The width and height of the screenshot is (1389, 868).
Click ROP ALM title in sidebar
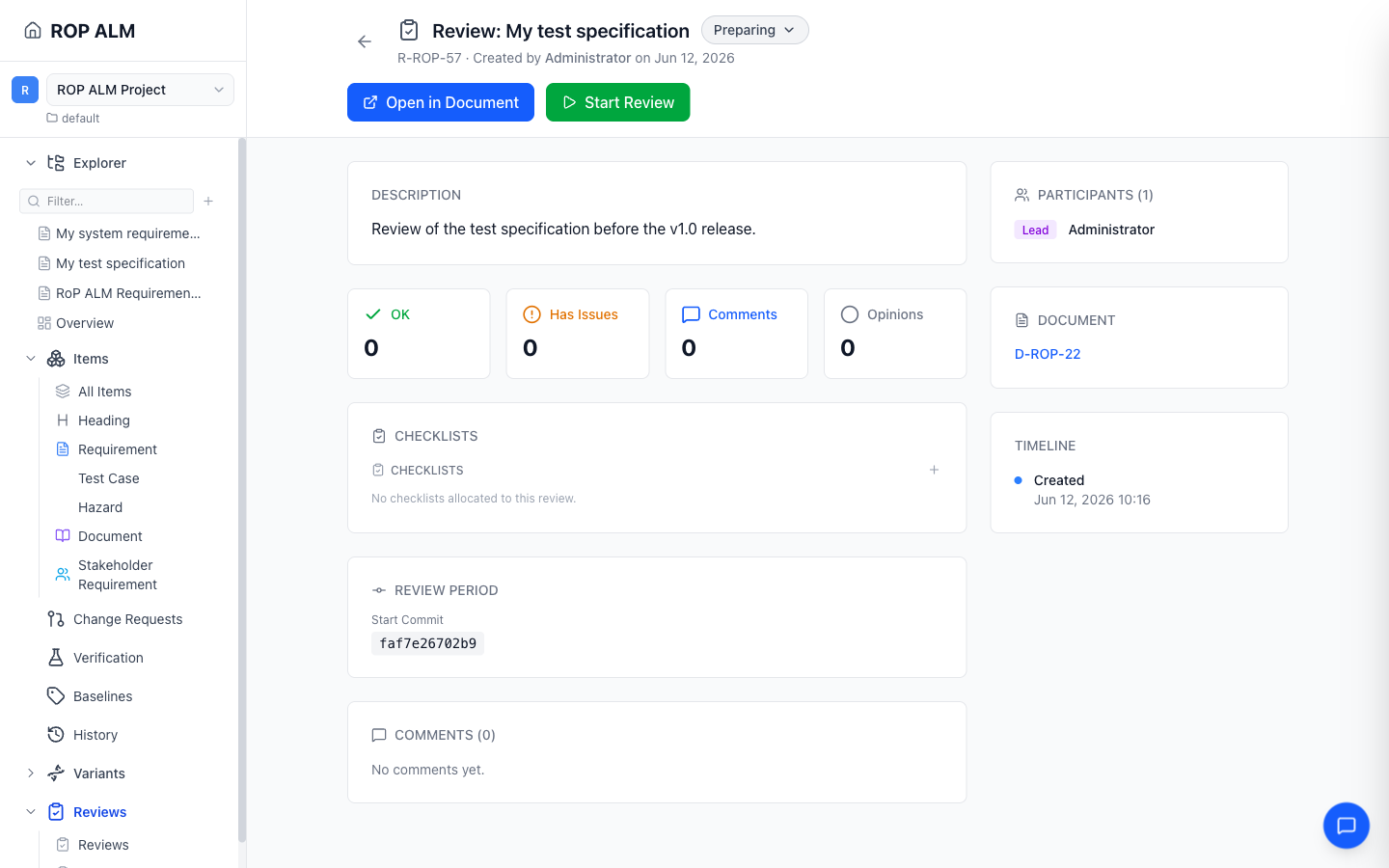(x=93, y=31)
